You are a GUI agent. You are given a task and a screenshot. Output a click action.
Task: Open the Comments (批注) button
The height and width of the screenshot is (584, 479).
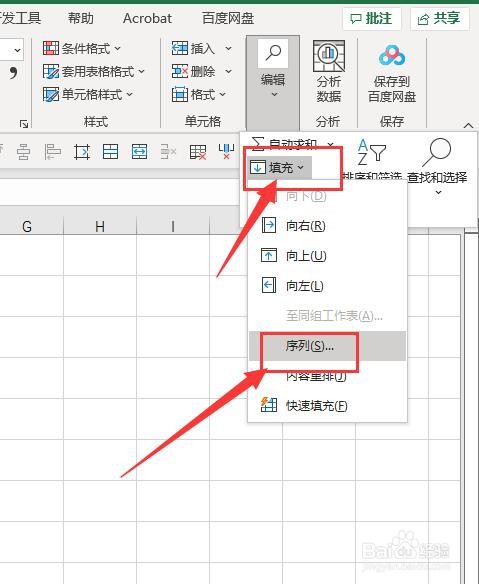(372, 19)
